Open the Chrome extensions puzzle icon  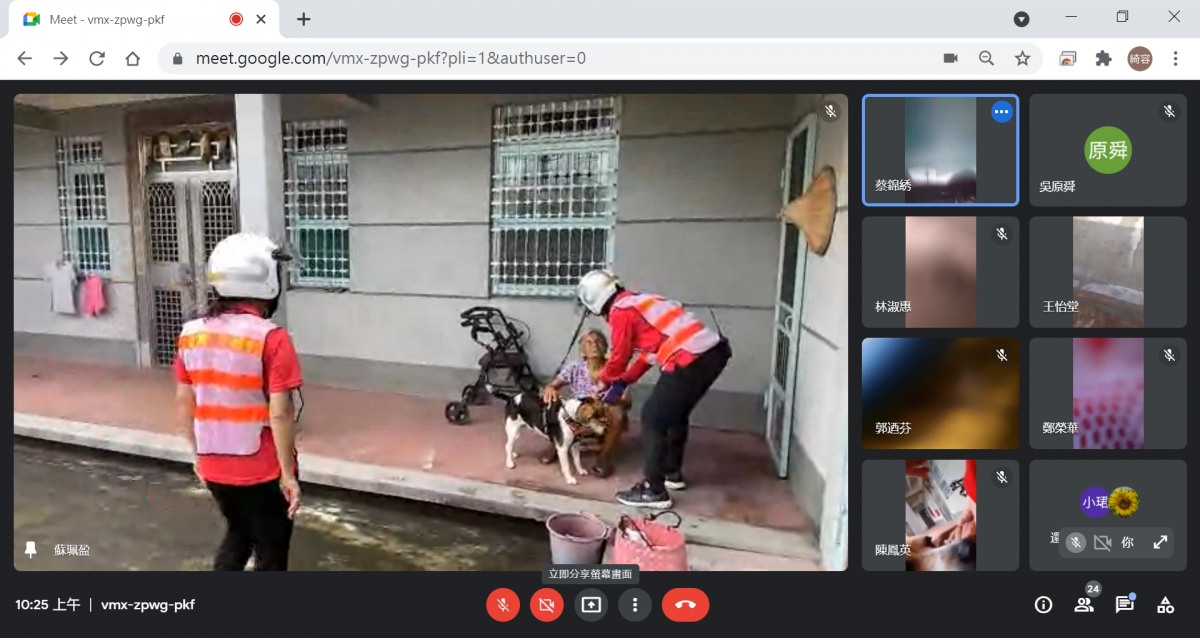1104,58
